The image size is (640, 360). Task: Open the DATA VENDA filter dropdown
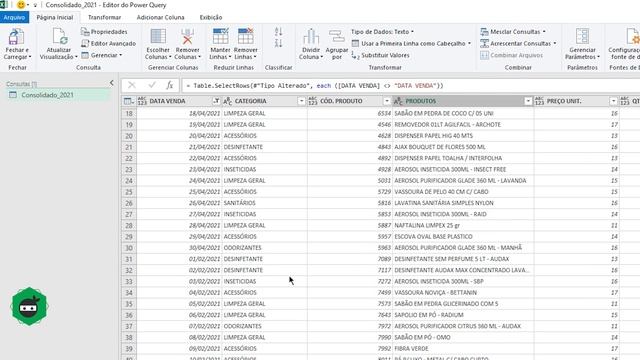216,101
